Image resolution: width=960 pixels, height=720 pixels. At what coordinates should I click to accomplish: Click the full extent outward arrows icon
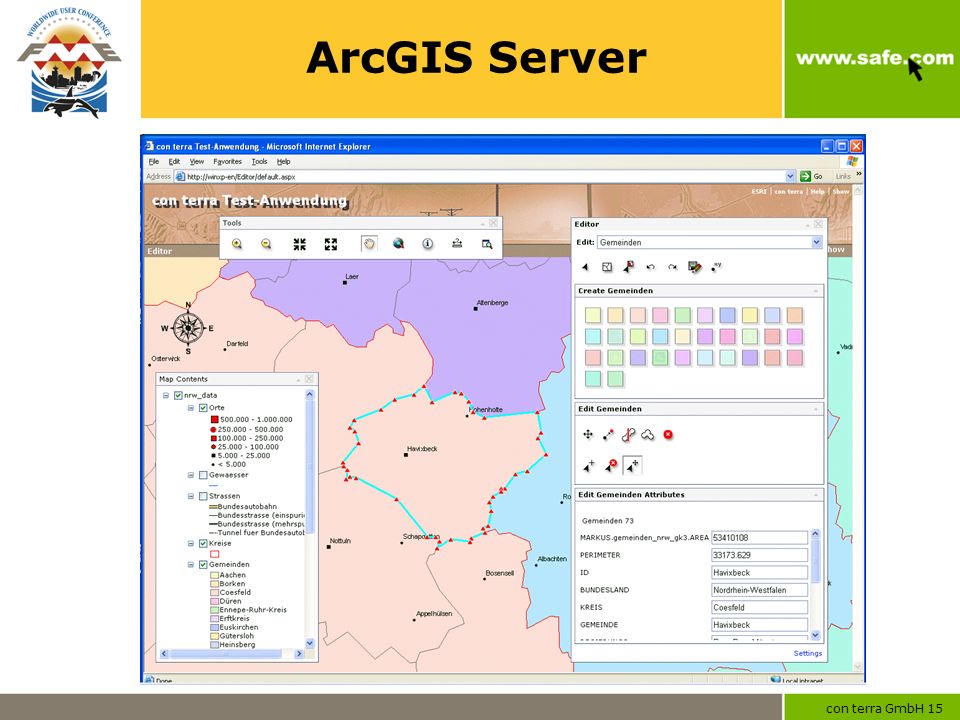coord(331,244)
